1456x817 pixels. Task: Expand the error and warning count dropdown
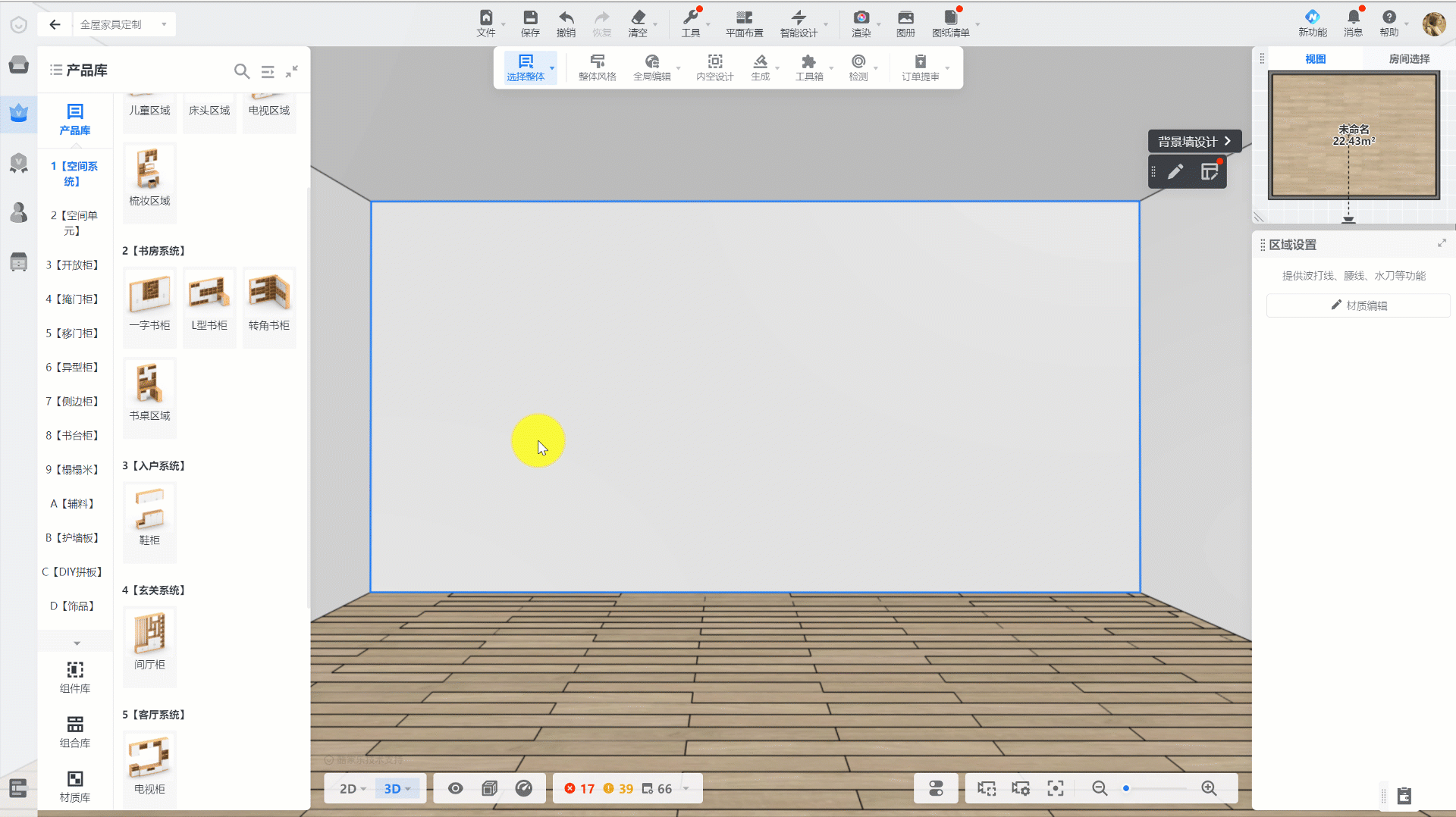[x=686, y=788]
